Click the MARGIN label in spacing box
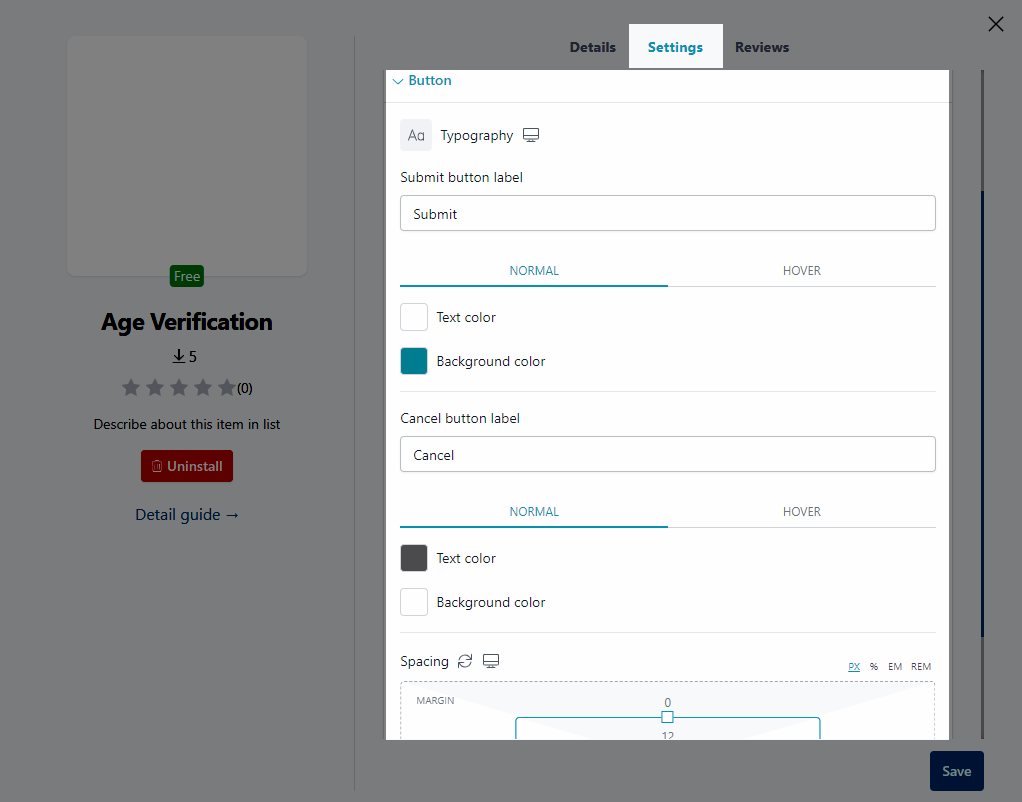 coord(435,700)
